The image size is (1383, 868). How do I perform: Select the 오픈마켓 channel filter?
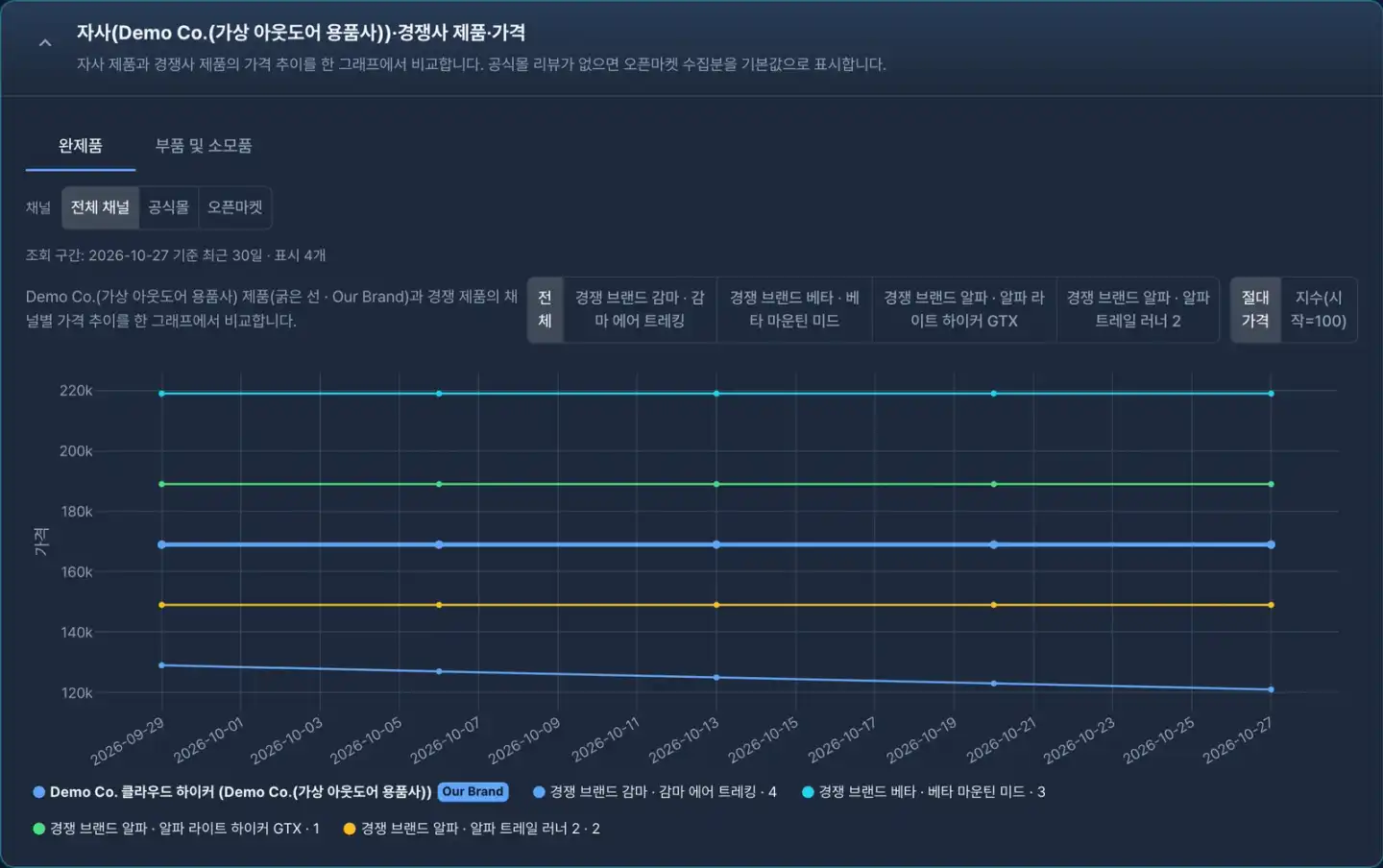(234, 207)
